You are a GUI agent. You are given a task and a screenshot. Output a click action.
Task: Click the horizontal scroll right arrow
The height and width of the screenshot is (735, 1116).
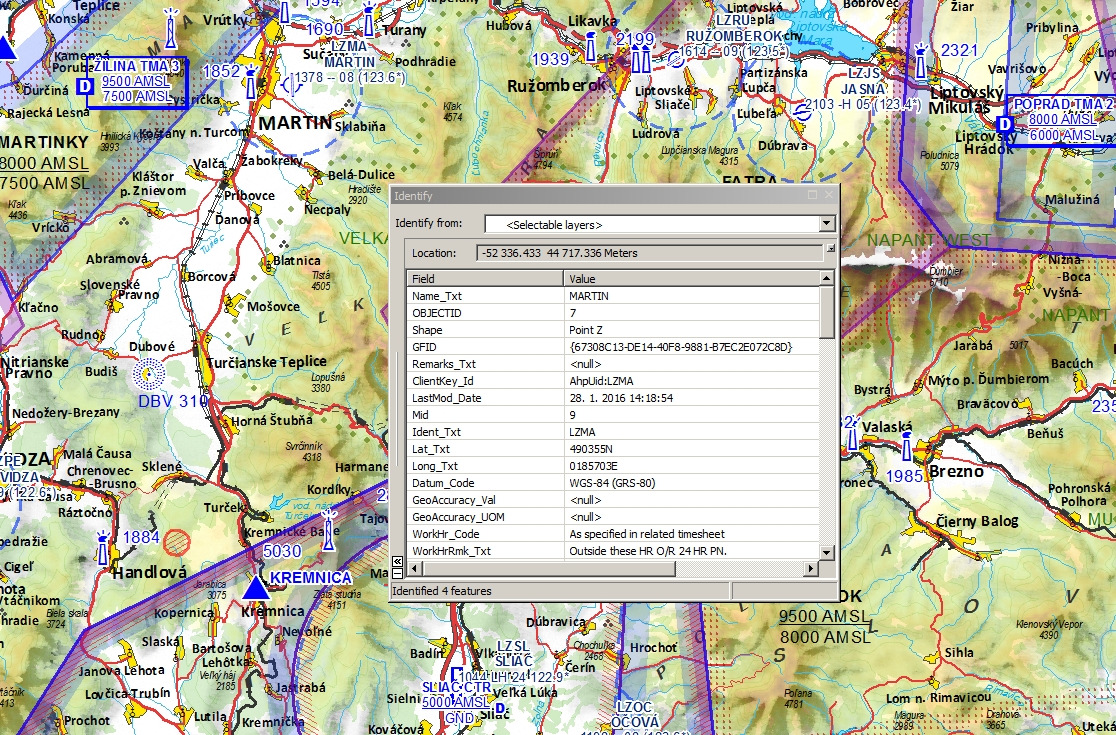point(811,568)
